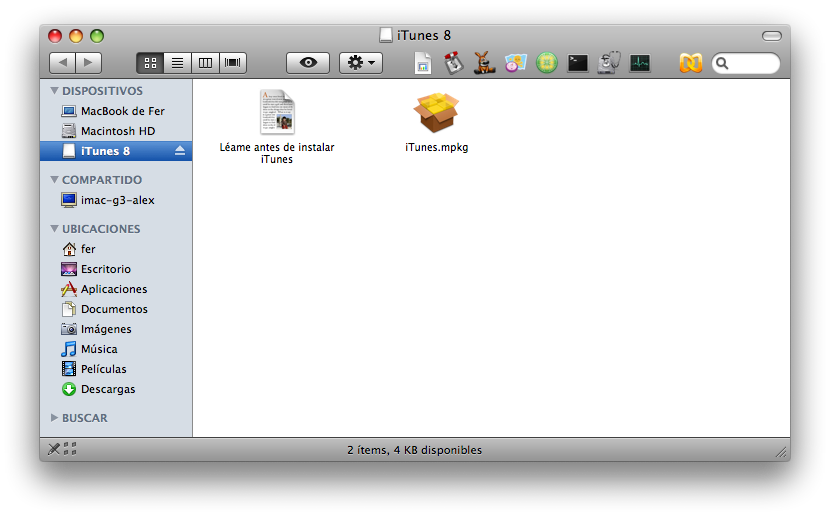Expand the BUSCAR section
This screenshot has height=516, width=830.
[x=54, y=418]
